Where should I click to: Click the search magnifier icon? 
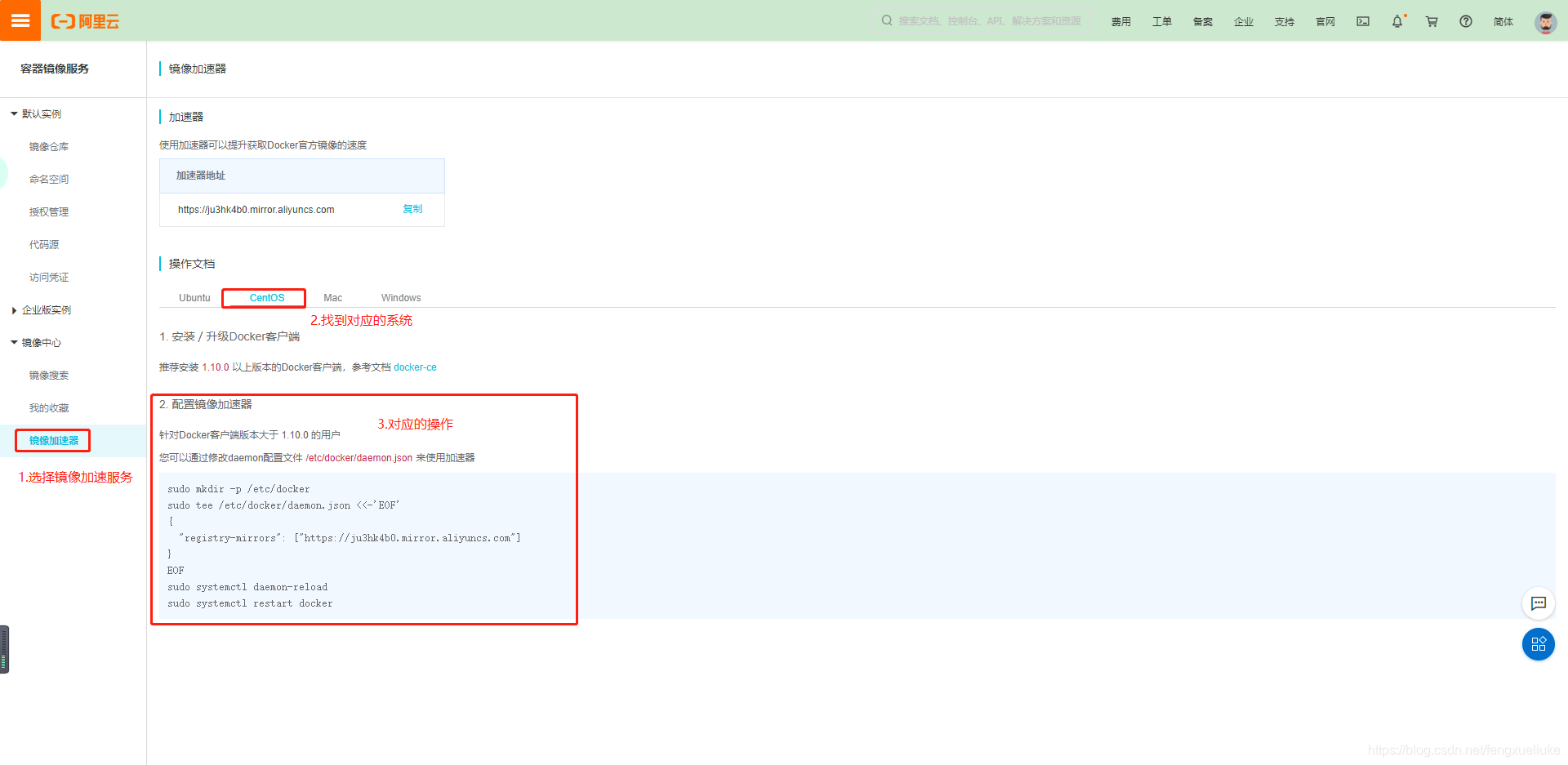pyautogui.click(x=887, y=20)
